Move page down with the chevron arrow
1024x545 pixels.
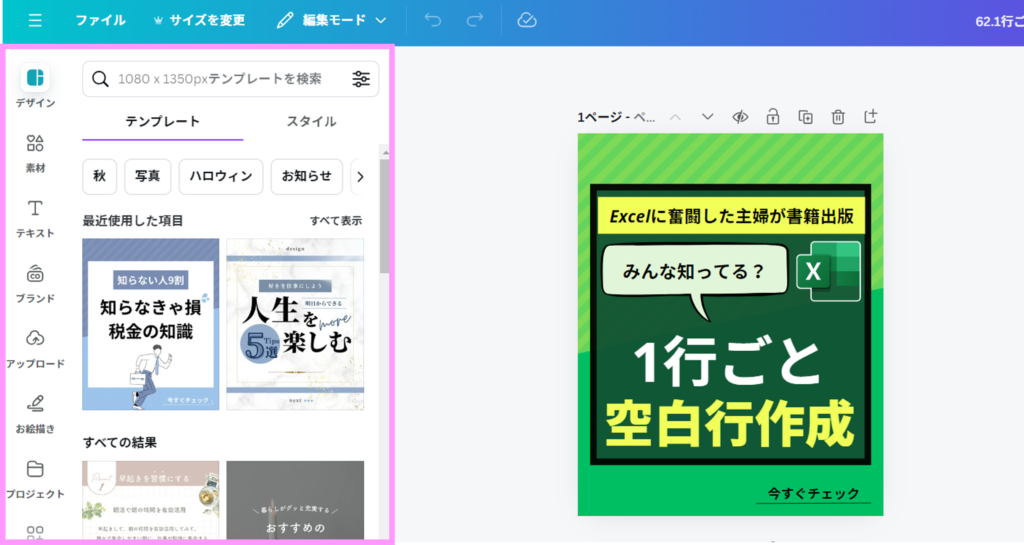click(708, 117)
